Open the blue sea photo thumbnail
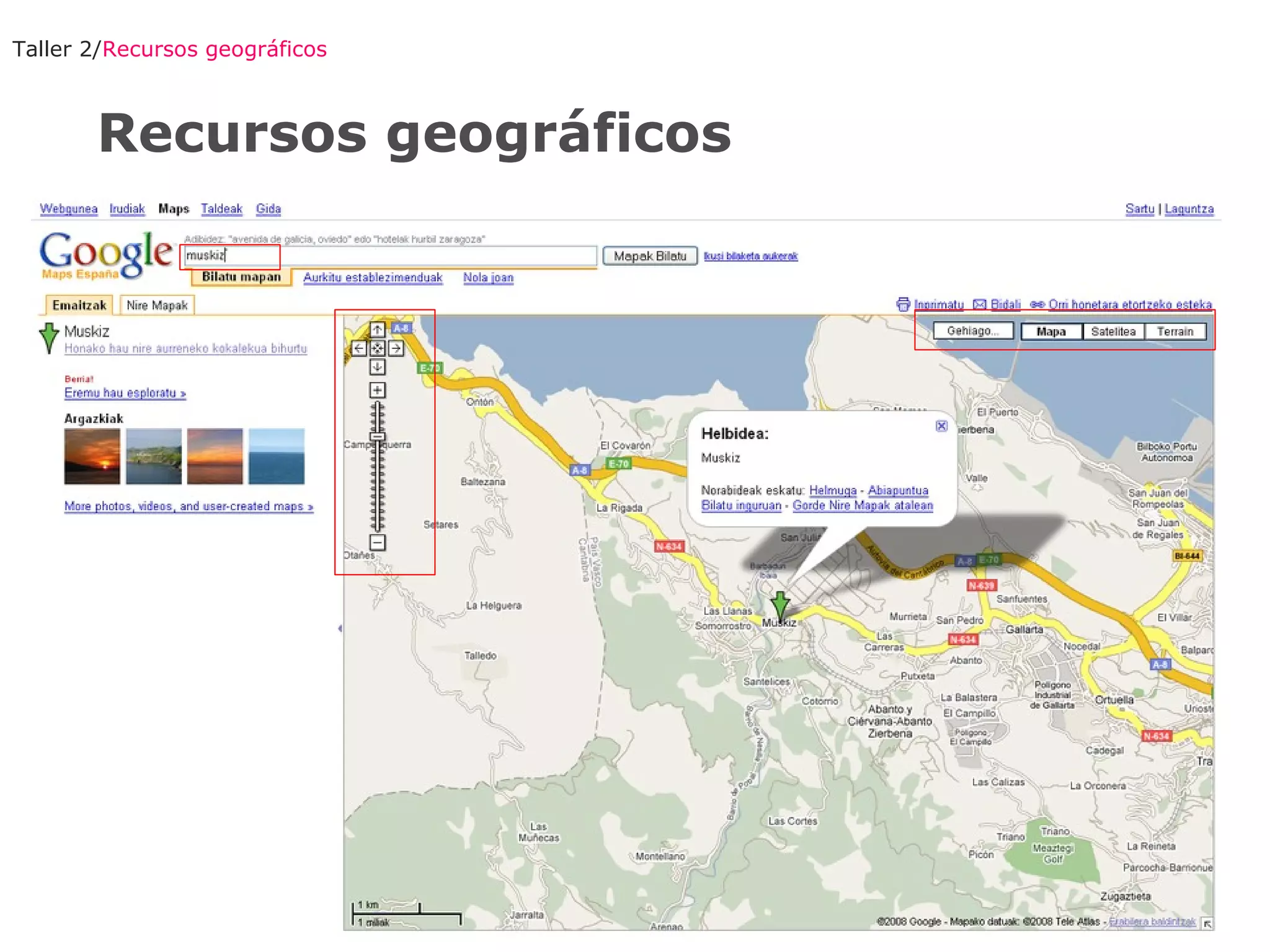The image size is (1270, 952). 277,456
